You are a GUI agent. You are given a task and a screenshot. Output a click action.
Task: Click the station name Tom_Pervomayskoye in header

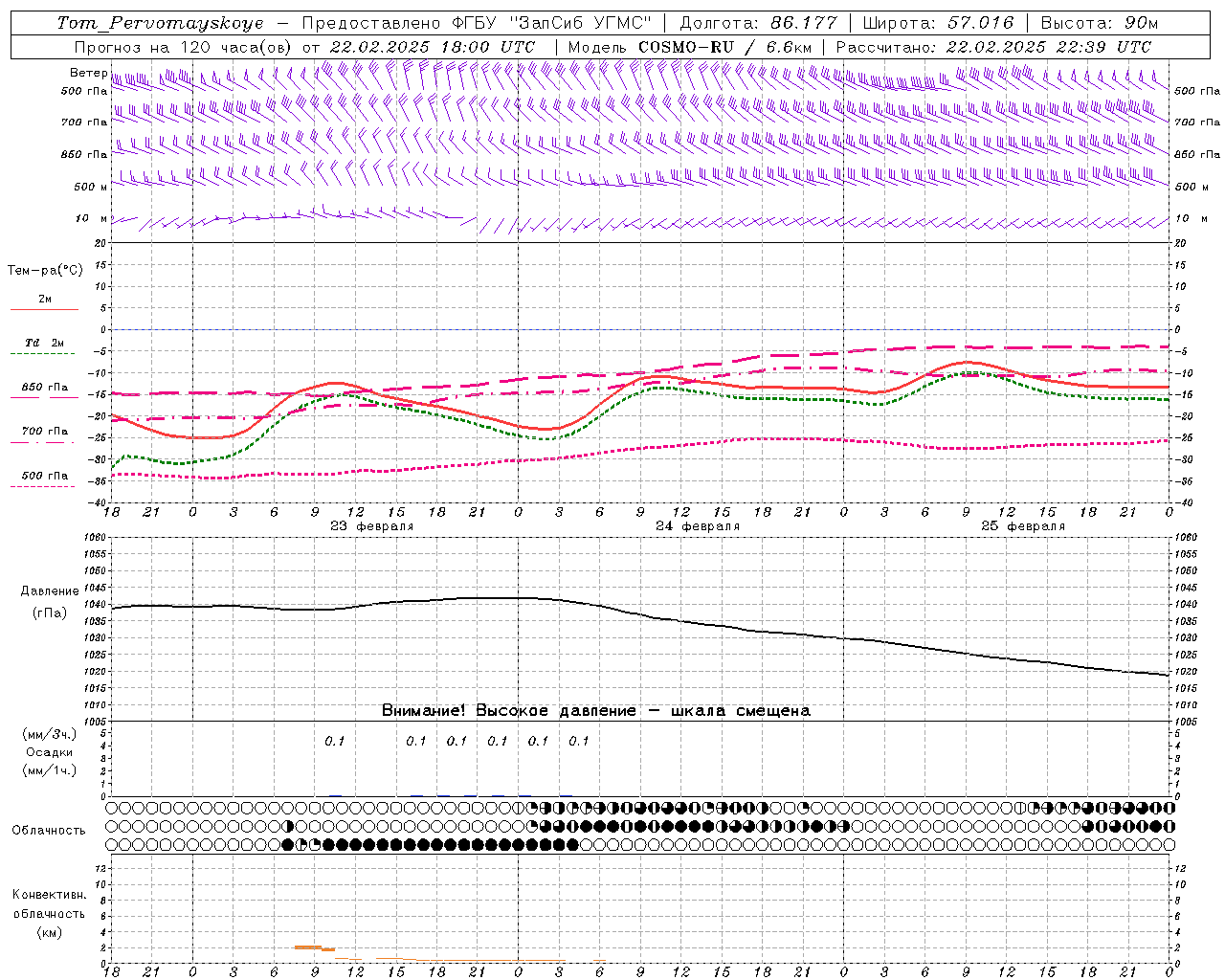click(160, 23)
